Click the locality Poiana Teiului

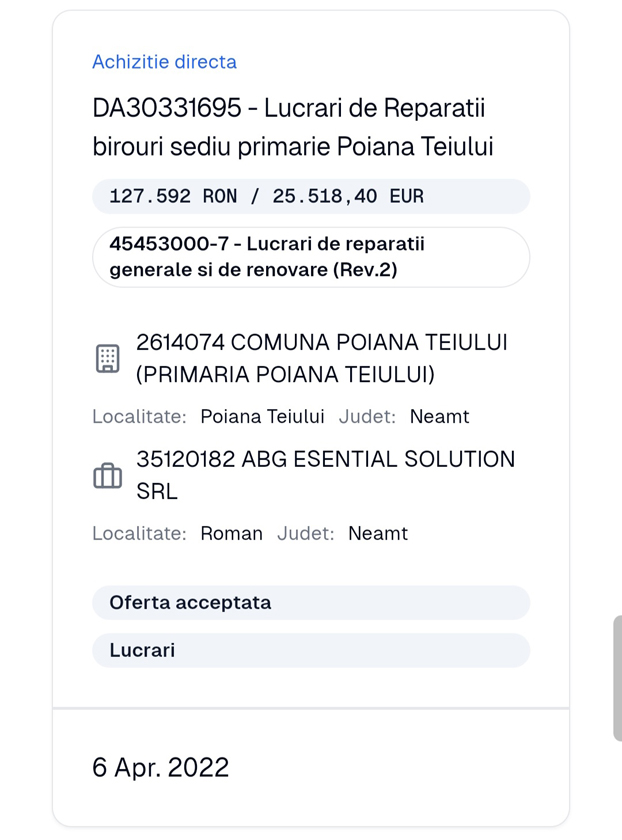264,416
